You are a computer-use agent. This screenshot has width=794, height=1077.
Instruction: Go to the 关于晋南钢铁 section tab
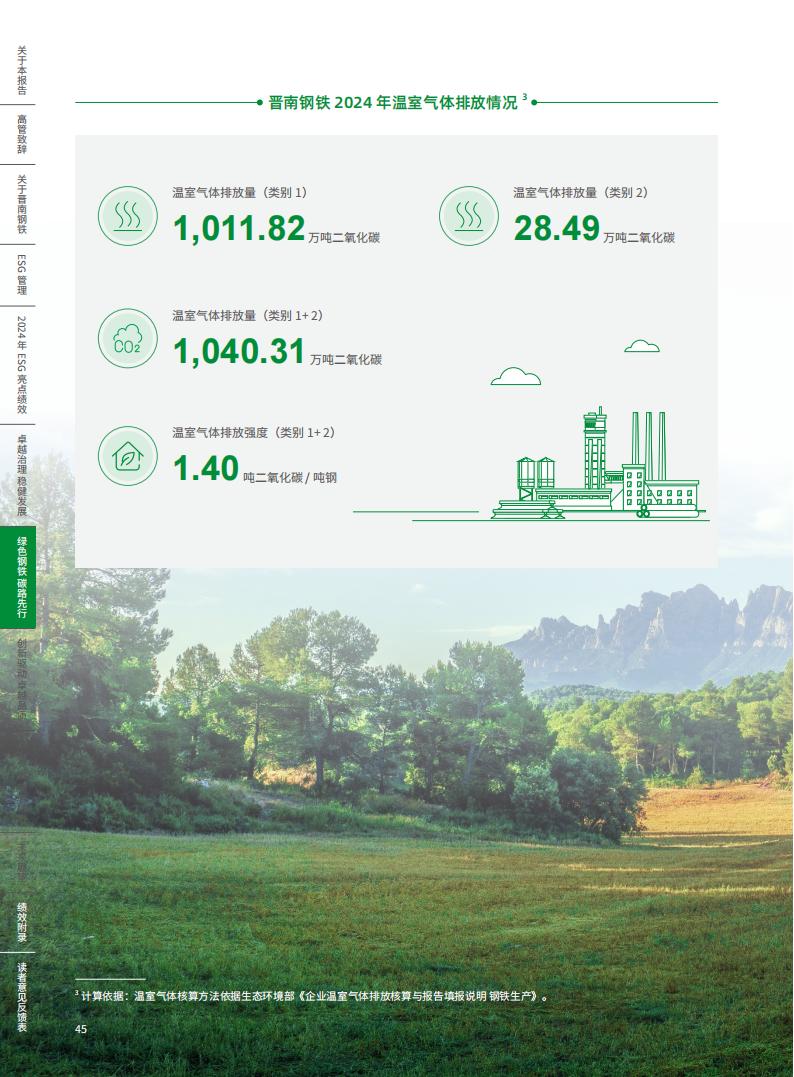[22, 204]
